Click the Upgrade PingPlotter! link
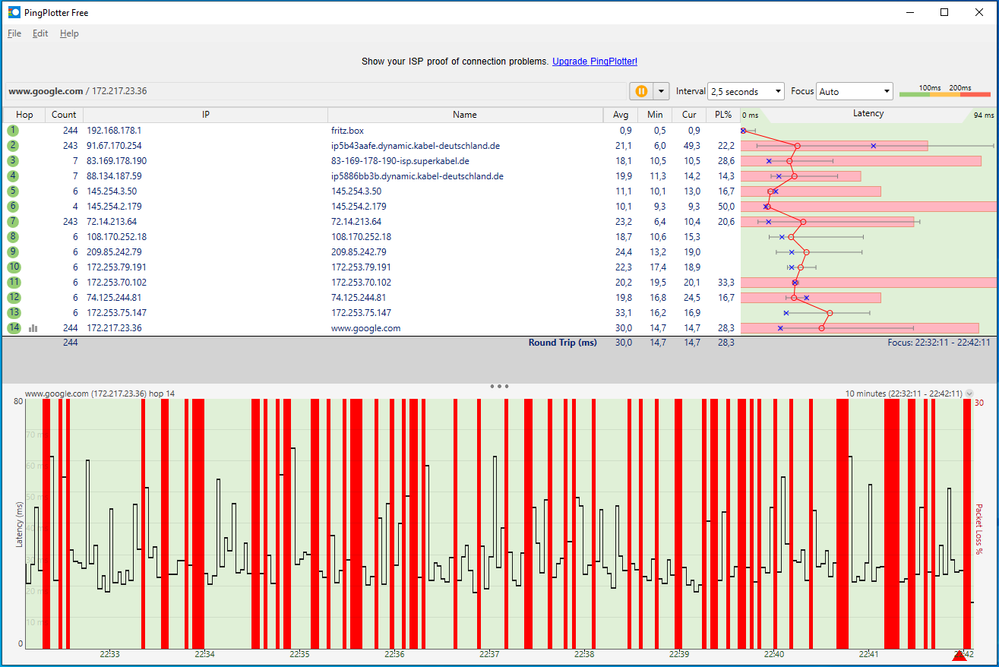Screen dimensions: 999x667 coord(595,62)
